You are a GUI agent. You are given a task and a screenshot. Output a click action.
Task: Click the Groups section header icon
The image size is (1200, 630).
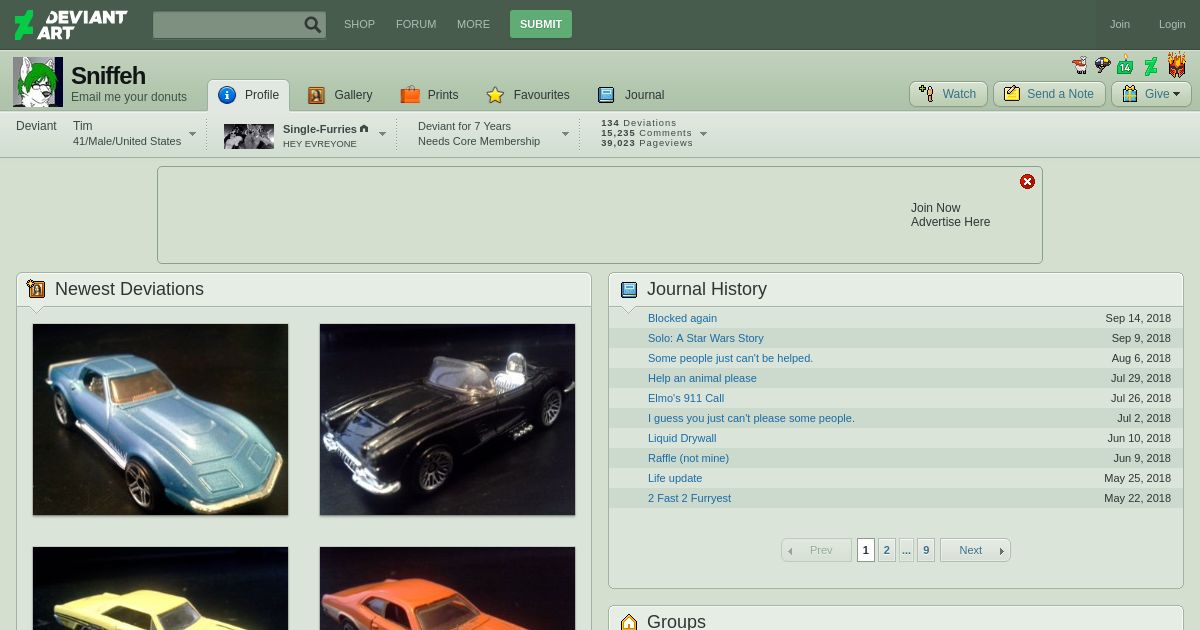(x=628, y=622)
